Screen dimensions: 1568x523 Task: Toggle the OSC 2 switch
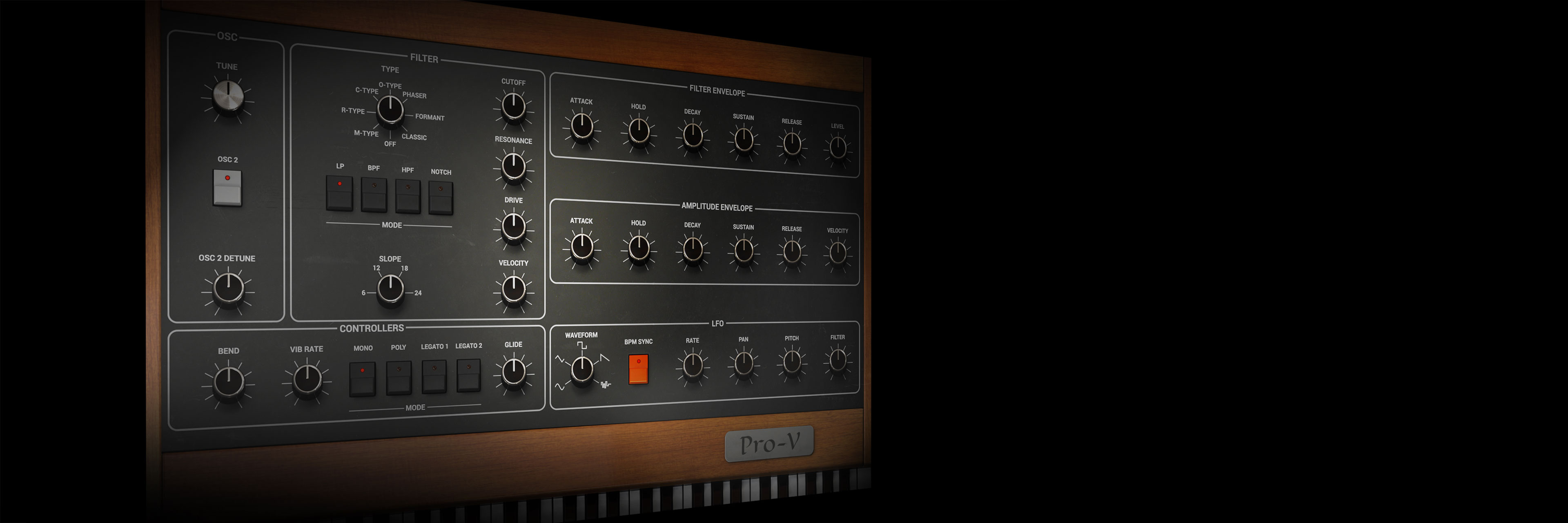click(227, 188)
